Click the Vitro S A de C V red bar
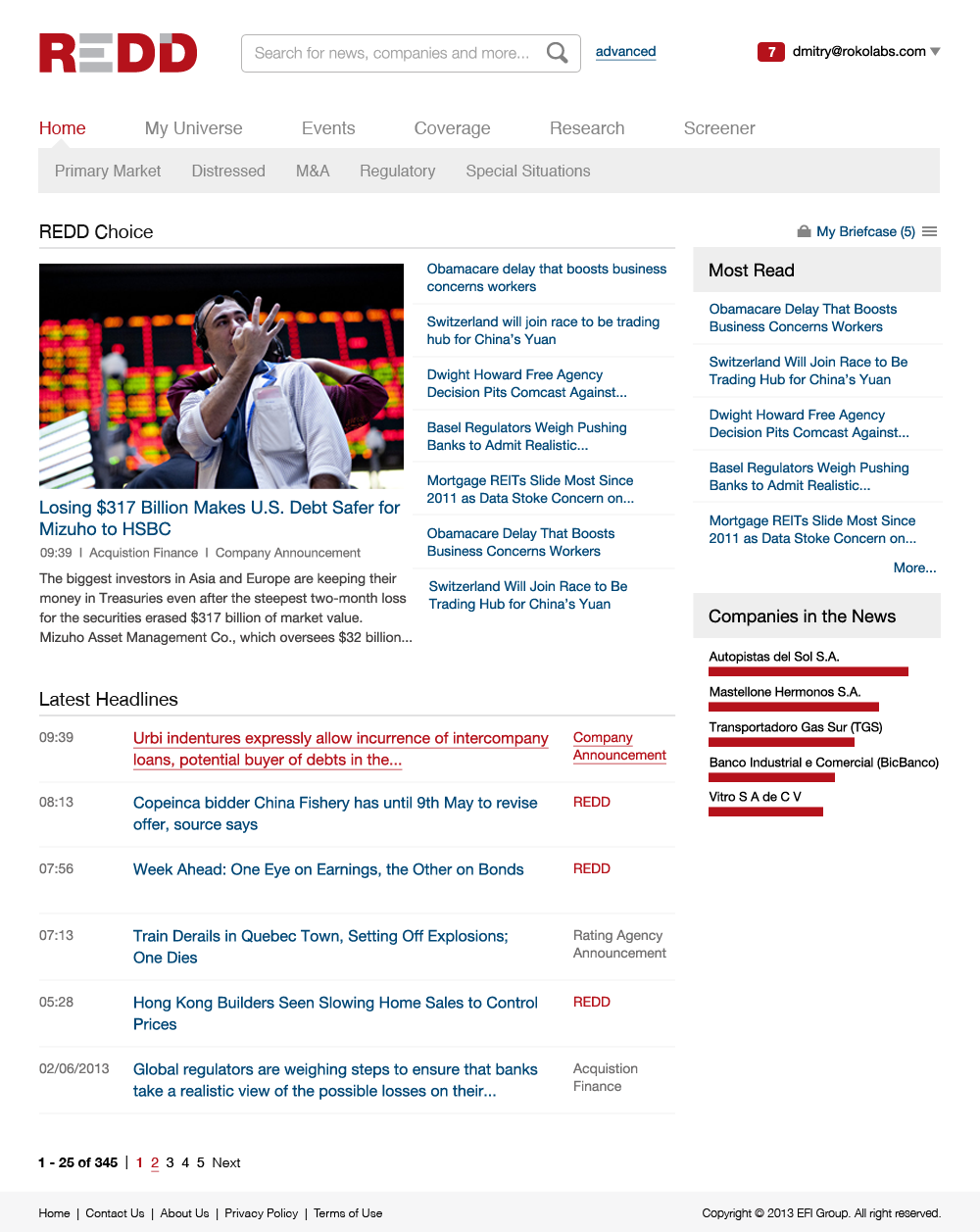Screen dimensions: 980x1232 (765, 812)
